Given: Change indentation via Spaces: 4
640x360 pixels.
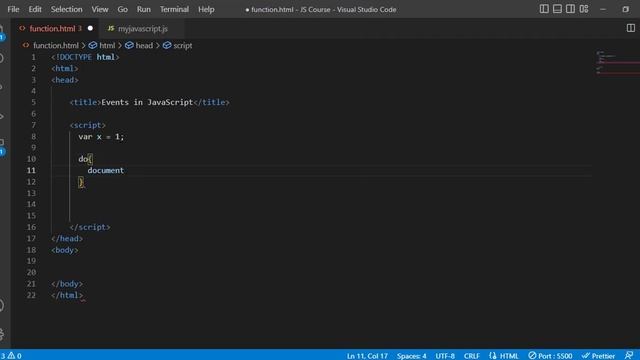Looking at the screenshot, I should pyautogui.click(x=411, y=356).
